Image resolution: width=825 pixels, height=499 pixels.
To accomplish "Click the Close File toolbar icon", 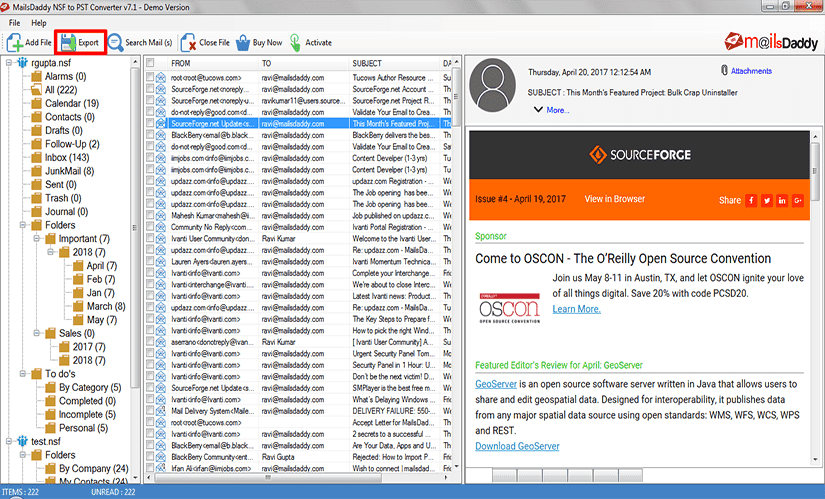I will tap(188, 43).
